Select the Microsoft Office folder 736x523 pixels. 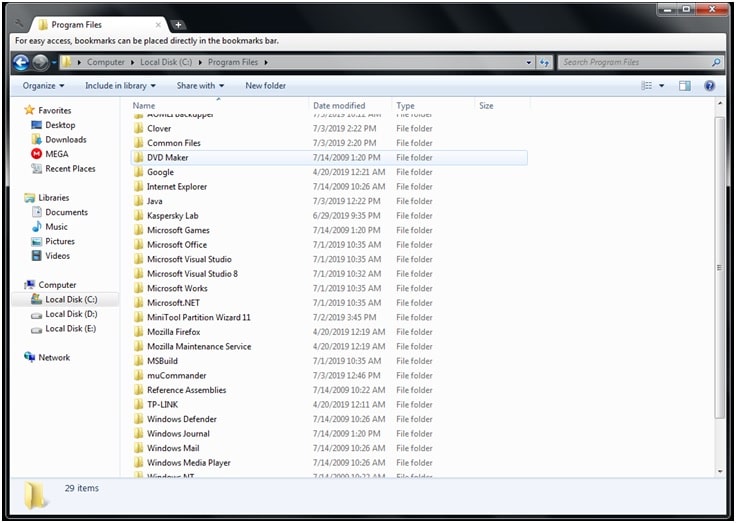tap(329, 245)
